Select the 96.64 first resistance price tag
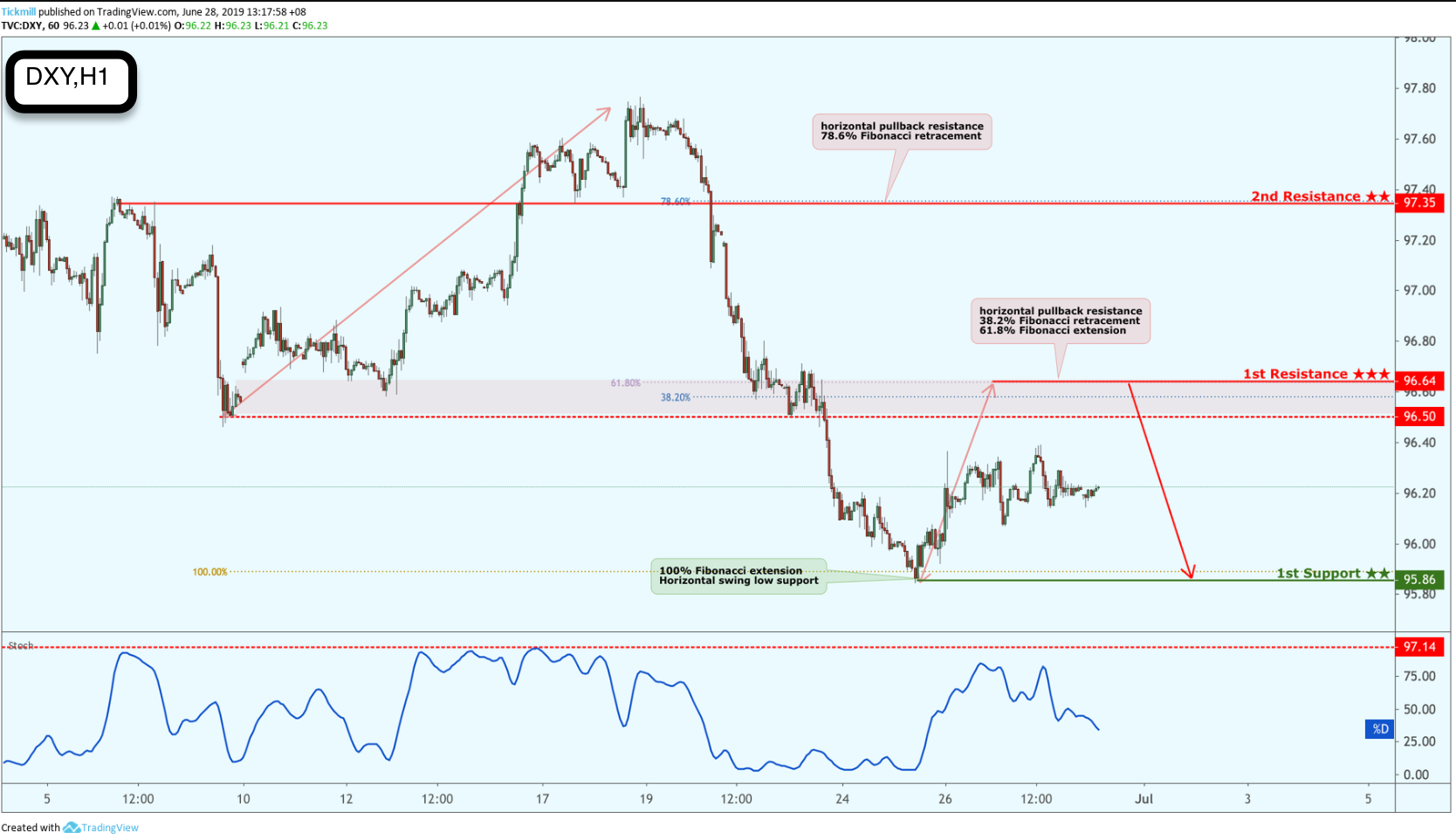This screenshot has height=840, width=1456. [1420, 381]
